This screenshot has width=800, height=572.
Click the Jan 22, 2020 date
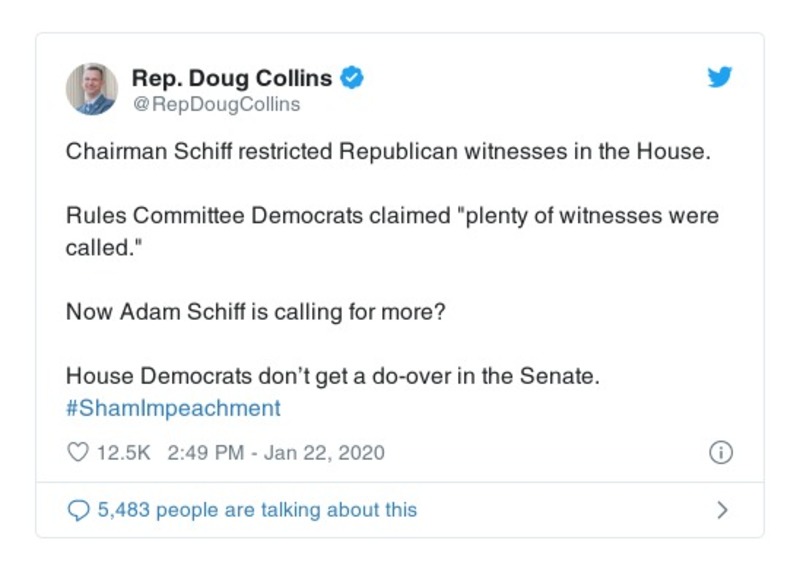(x=323, y=452)
